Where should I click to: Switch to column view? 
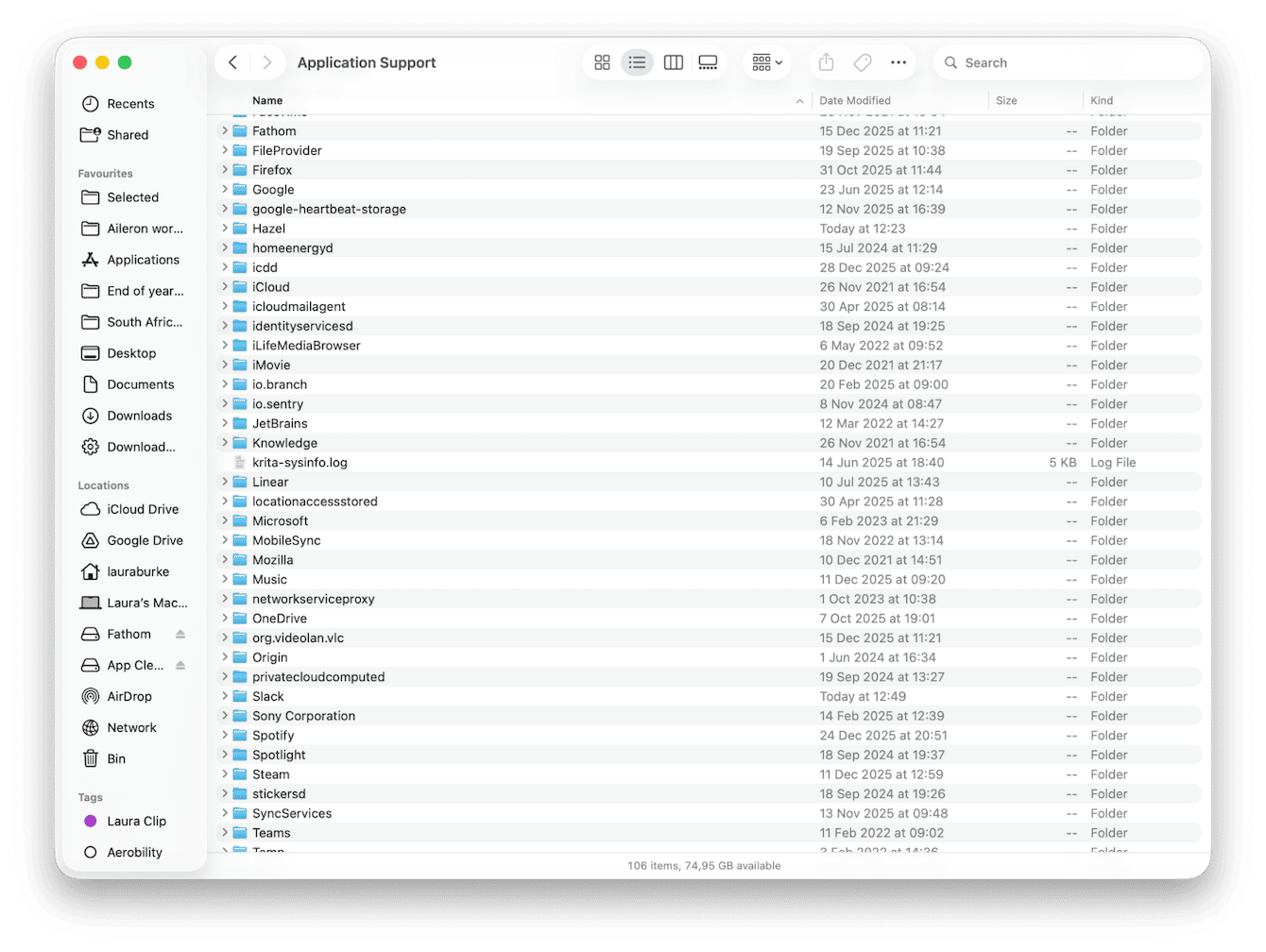point(673,61)
